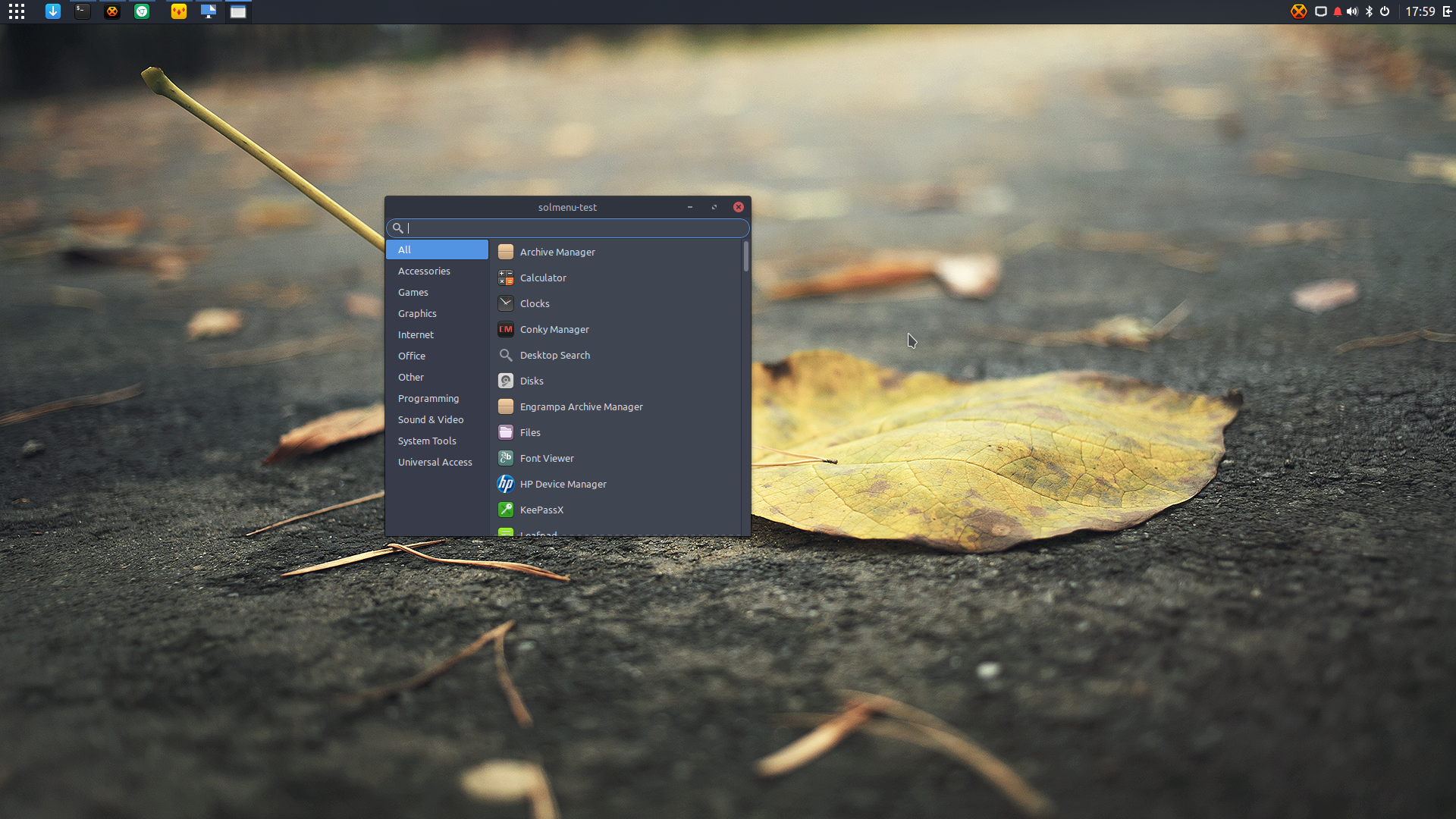Click the 'KeePassX' label
1456x819 pixels.
point(541,510)
